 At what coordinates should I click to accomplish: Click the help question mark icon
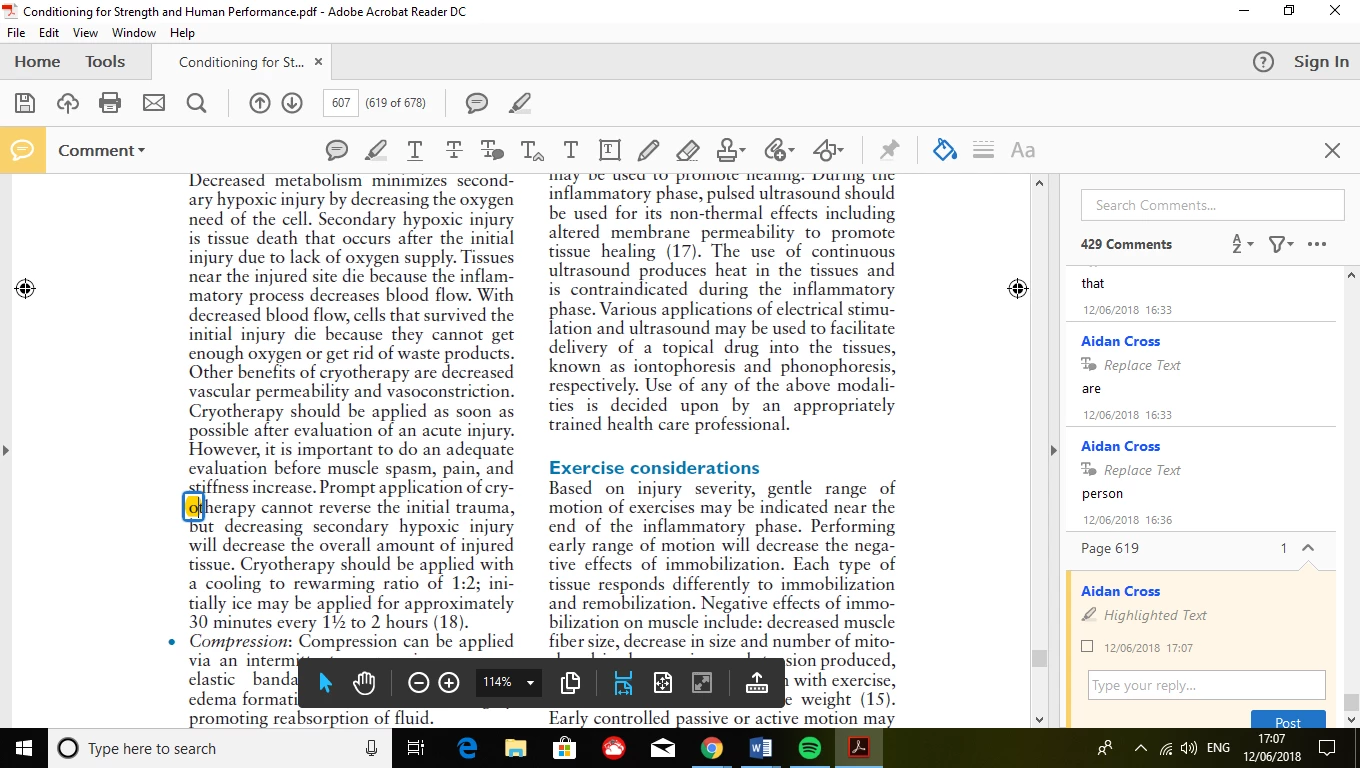[1263, 62]
